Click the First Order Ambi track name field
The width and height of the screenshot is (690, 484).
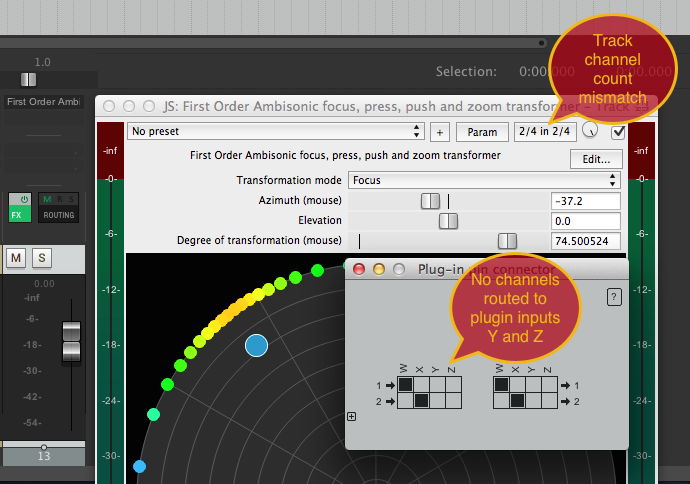coord(44,102)
